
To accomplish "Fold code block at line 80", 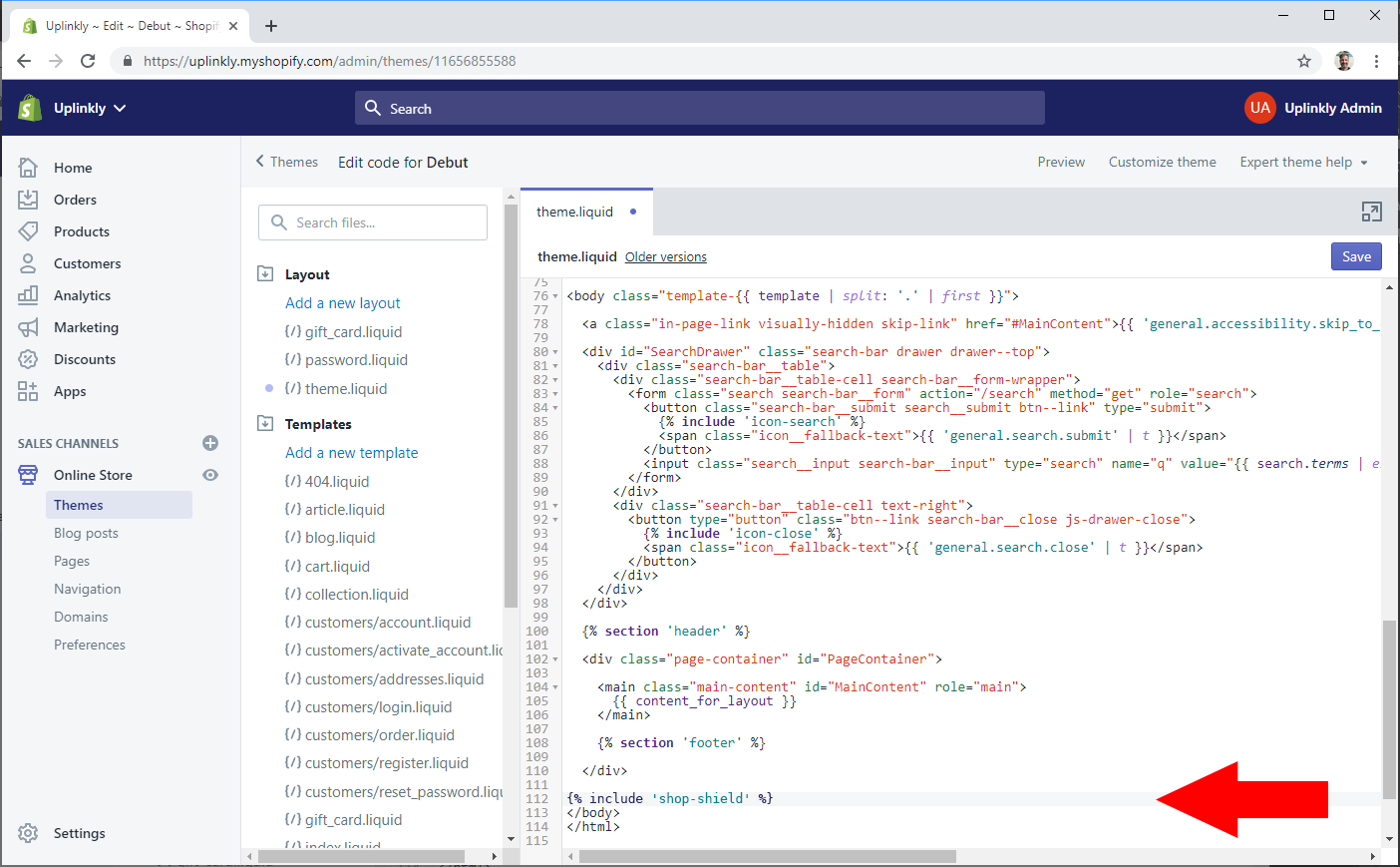I will [555, 352].
